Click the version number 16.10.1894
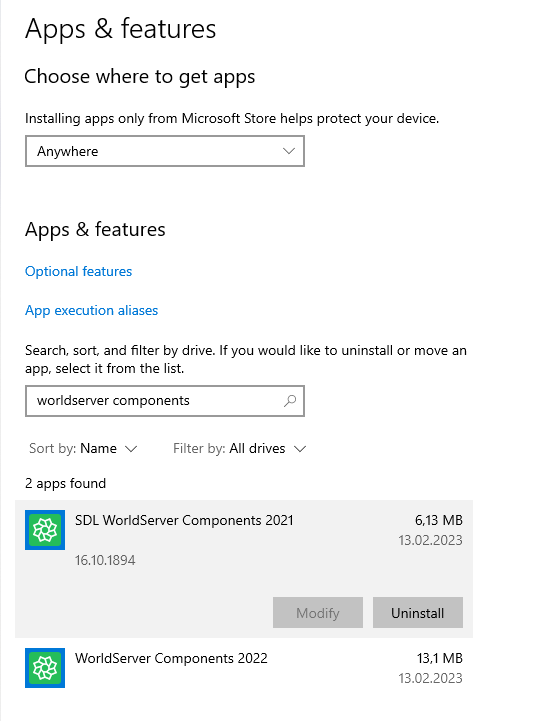546x721 pixels. tap(105, 560)
